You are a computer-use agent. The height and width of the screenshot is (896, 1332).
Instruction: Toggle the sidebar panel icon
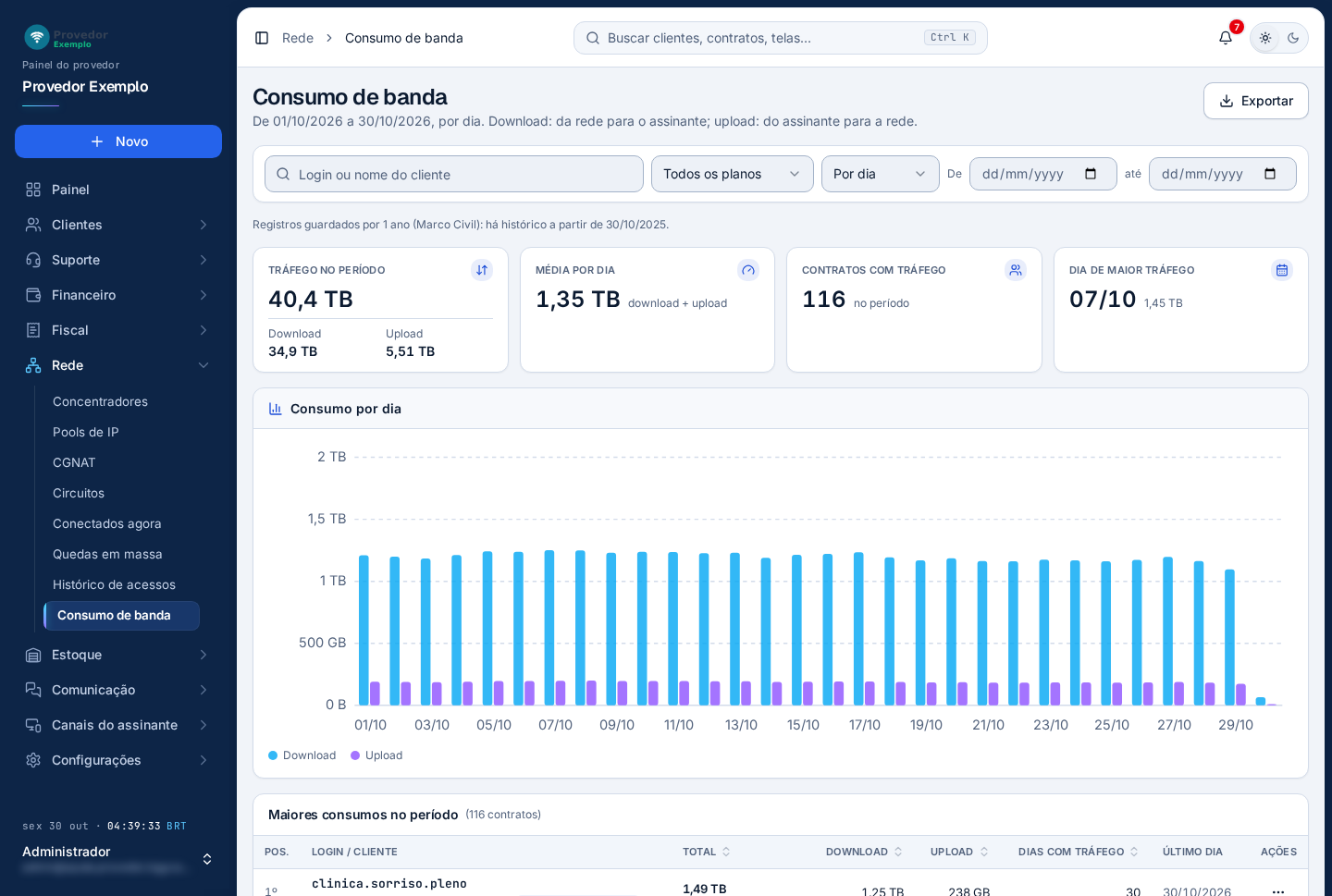point(262,38)
